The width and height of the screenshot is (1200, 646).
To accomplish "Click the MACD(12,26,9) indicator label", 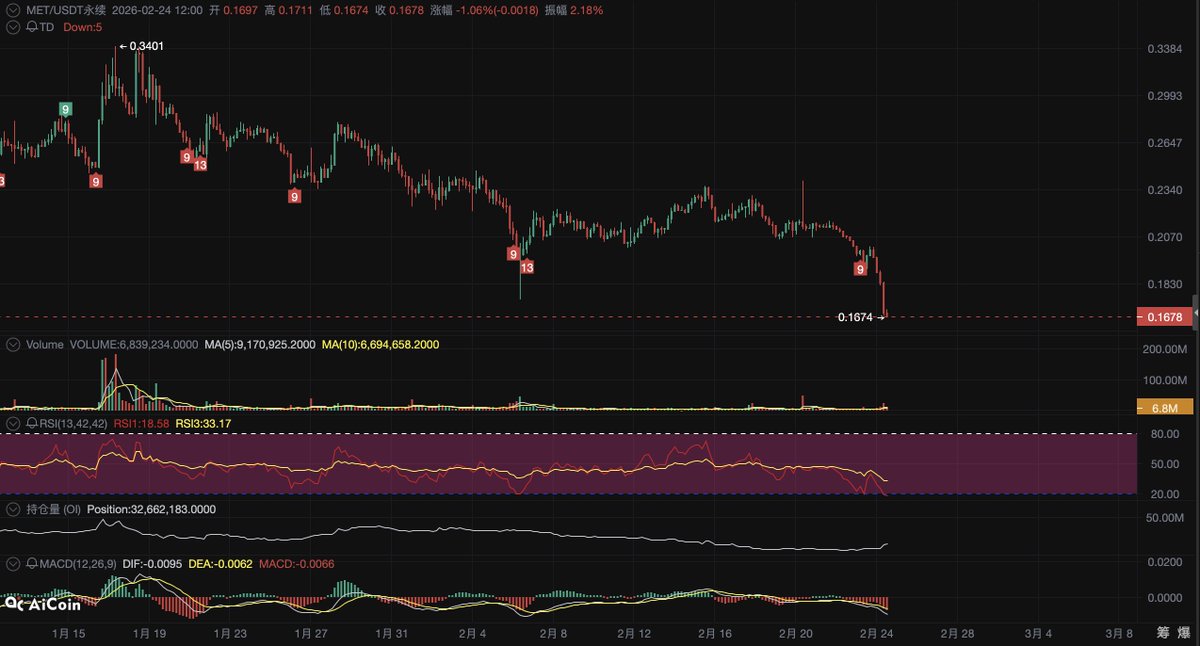I will [x=75, y=564].
